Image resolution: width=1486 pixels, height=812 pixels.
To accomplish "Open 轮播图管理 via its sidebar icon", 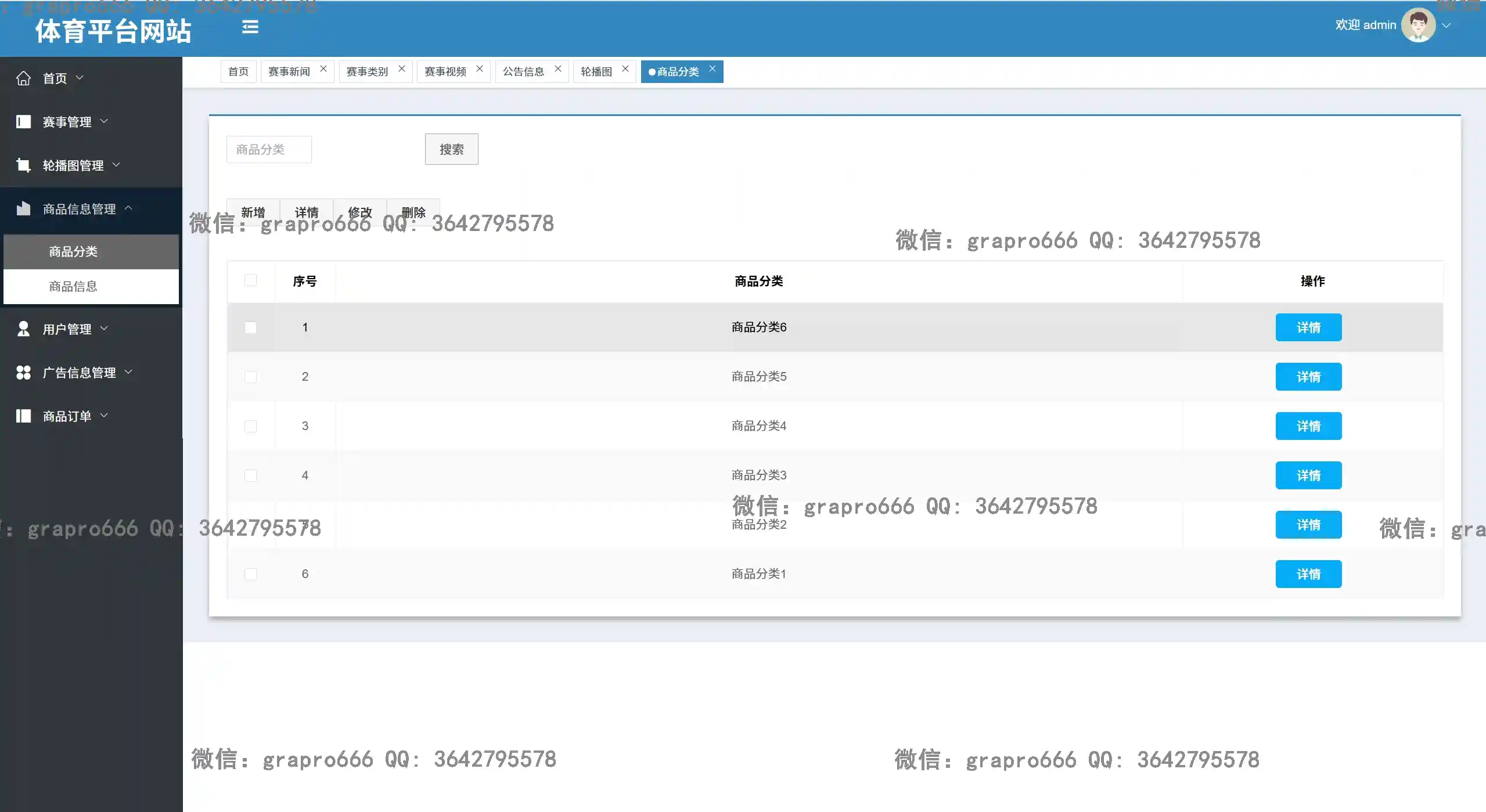I will 23,165.
